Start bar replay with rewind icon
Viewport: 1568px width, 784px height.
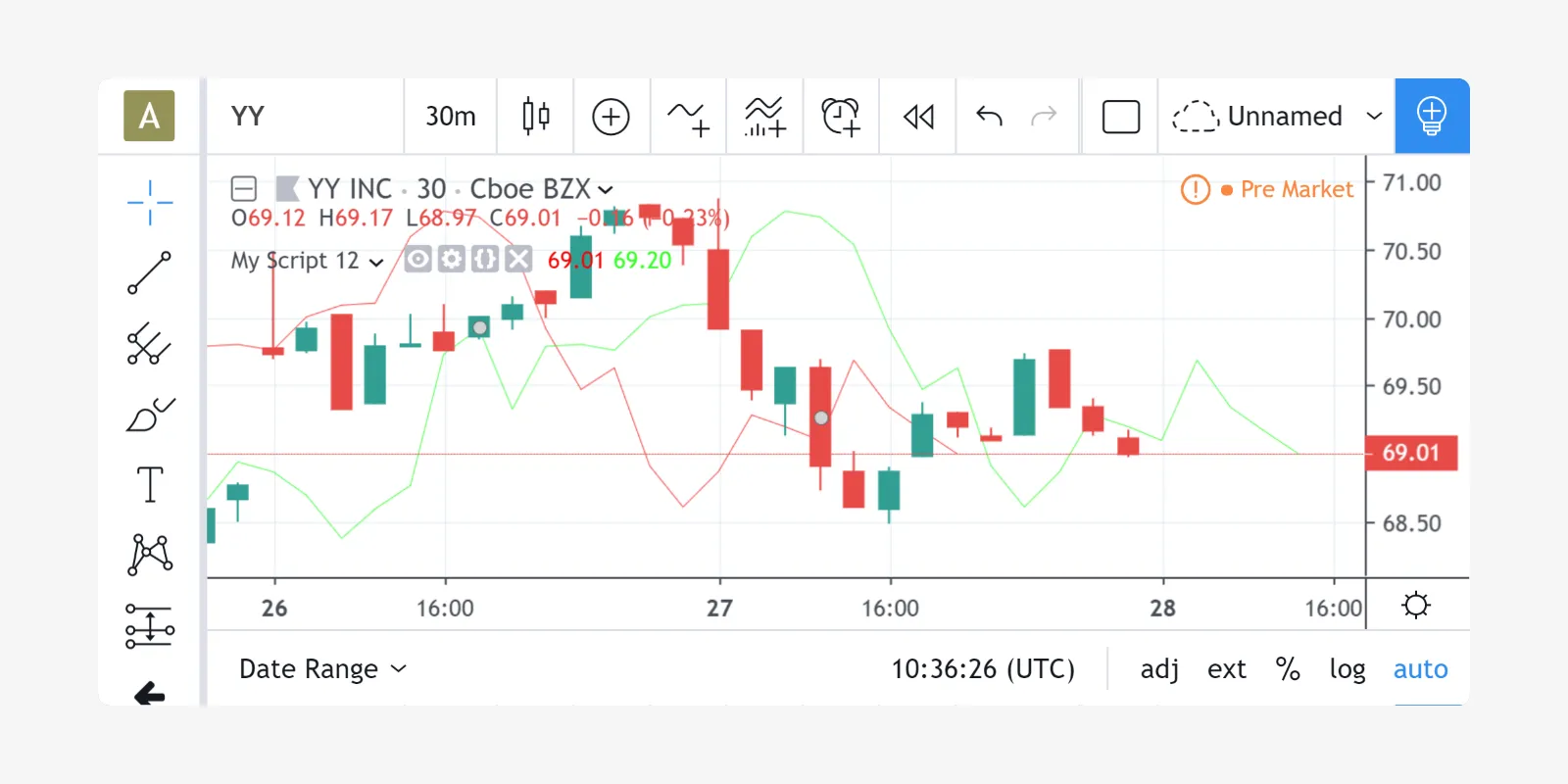(918, 117)
